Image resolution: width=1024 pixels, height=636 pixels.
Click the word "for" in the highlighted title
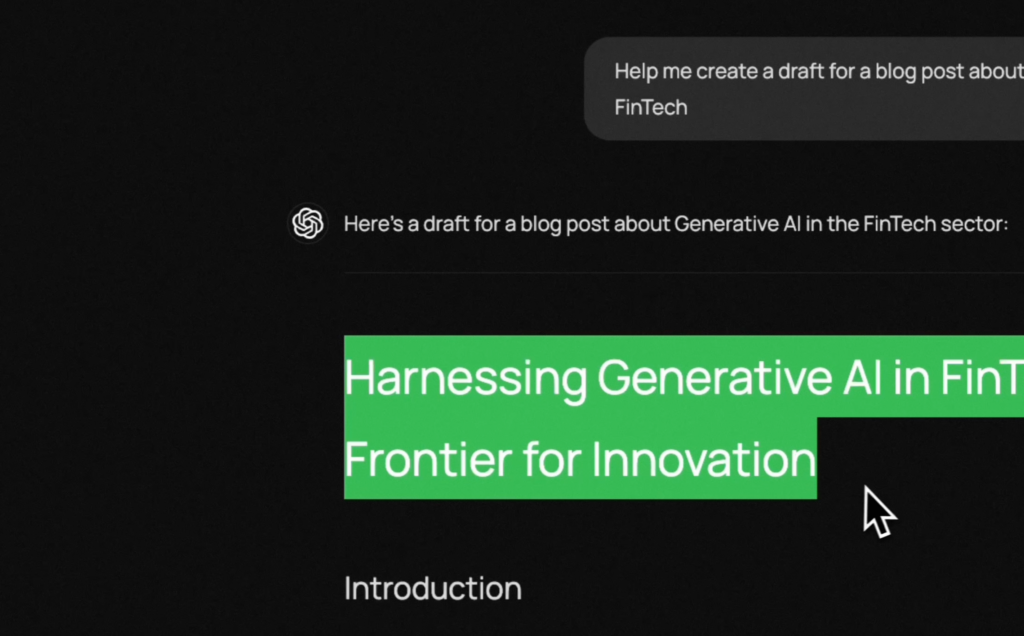[x=553, y=460]
